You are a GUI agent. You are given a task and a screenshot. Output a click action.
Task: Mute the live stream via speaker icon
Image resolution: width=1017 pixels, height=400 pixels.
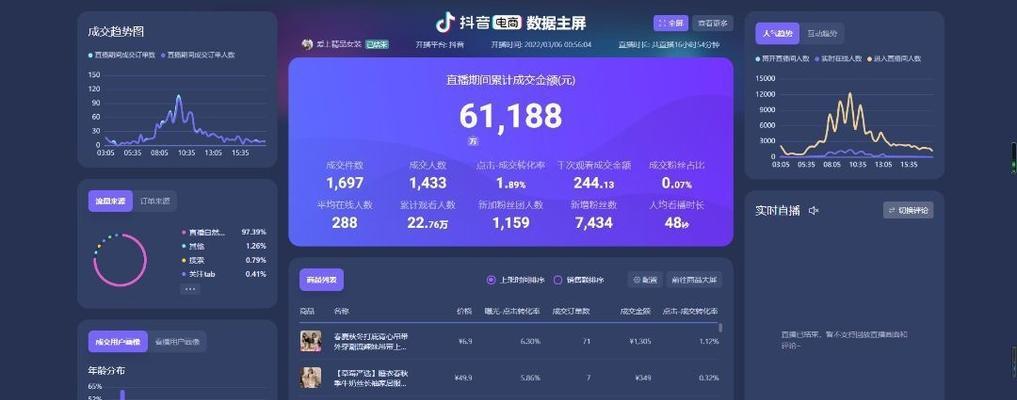point(814,210)
